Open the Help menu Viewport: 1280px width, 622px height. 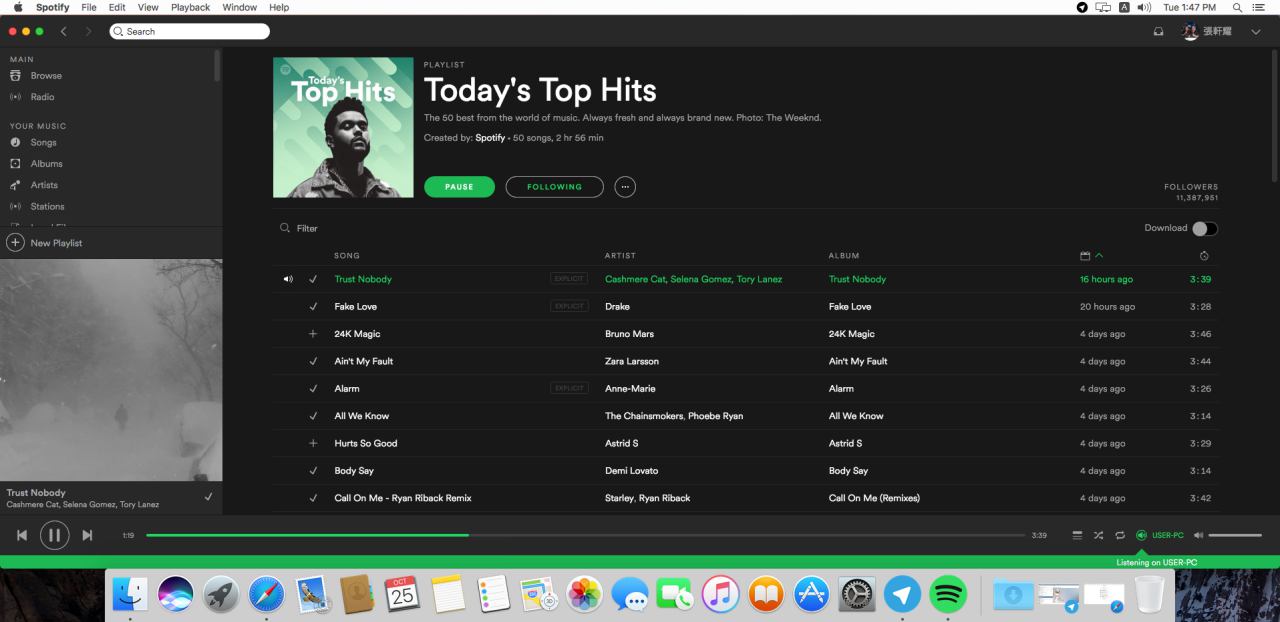coord(279,7)
